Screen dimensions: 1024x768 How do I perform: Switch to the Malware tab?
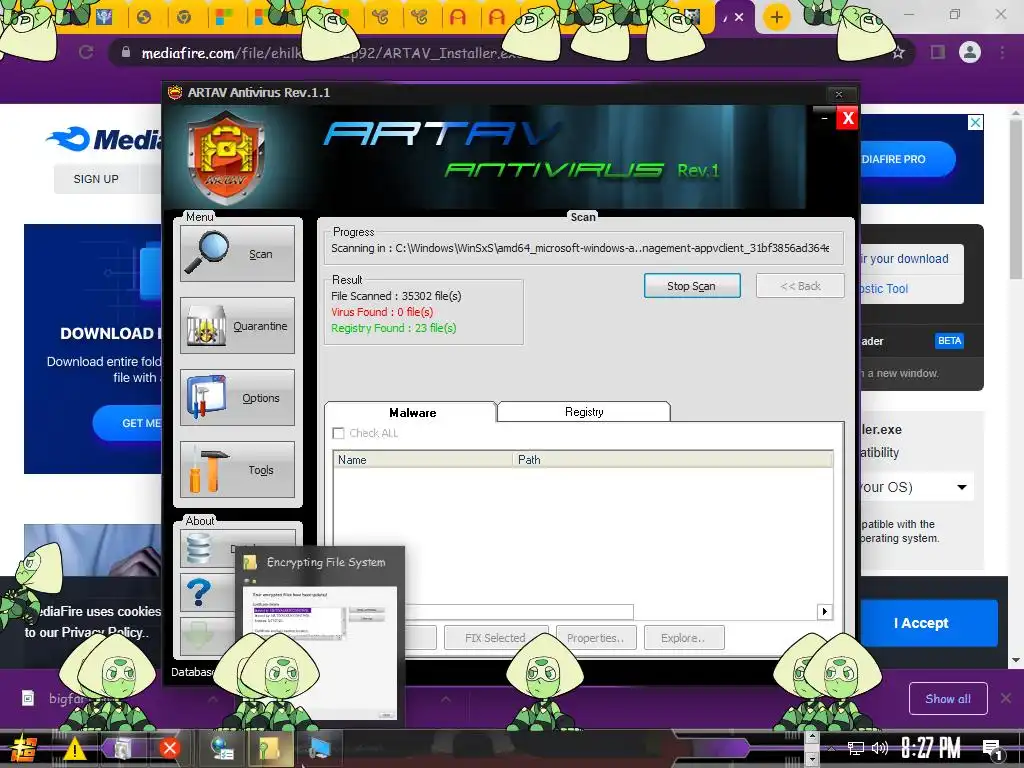coord(411,412)
